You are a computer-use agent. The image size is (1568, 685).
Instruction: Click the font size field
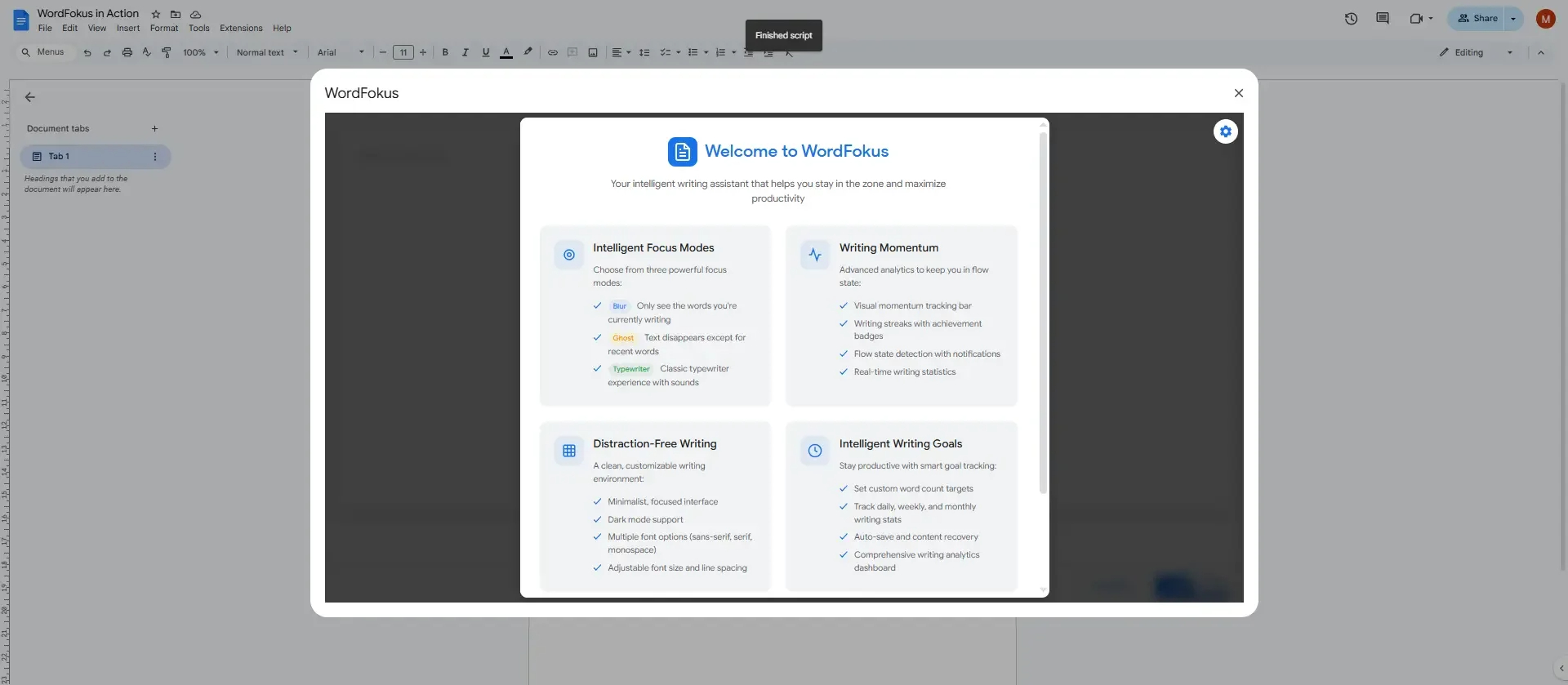[403, 52]
